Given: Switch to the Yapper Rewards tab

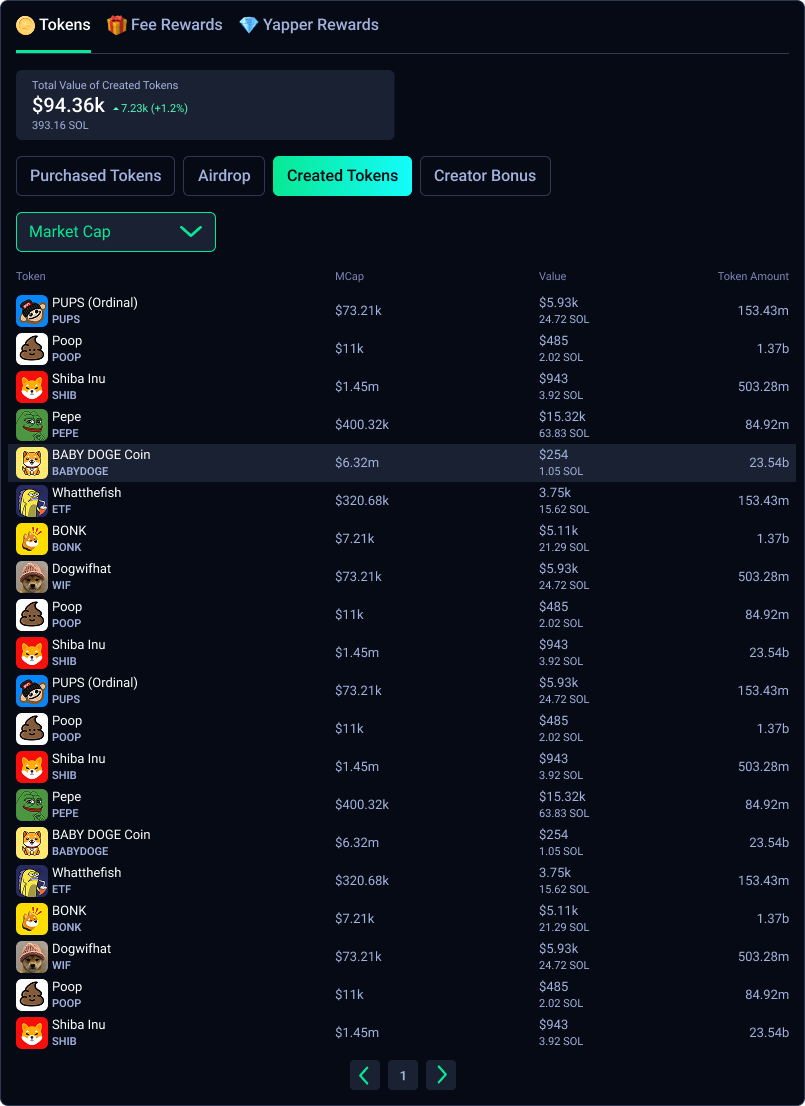Looking at the screenshot, I should pyautogui.click(x=320, y=25).
